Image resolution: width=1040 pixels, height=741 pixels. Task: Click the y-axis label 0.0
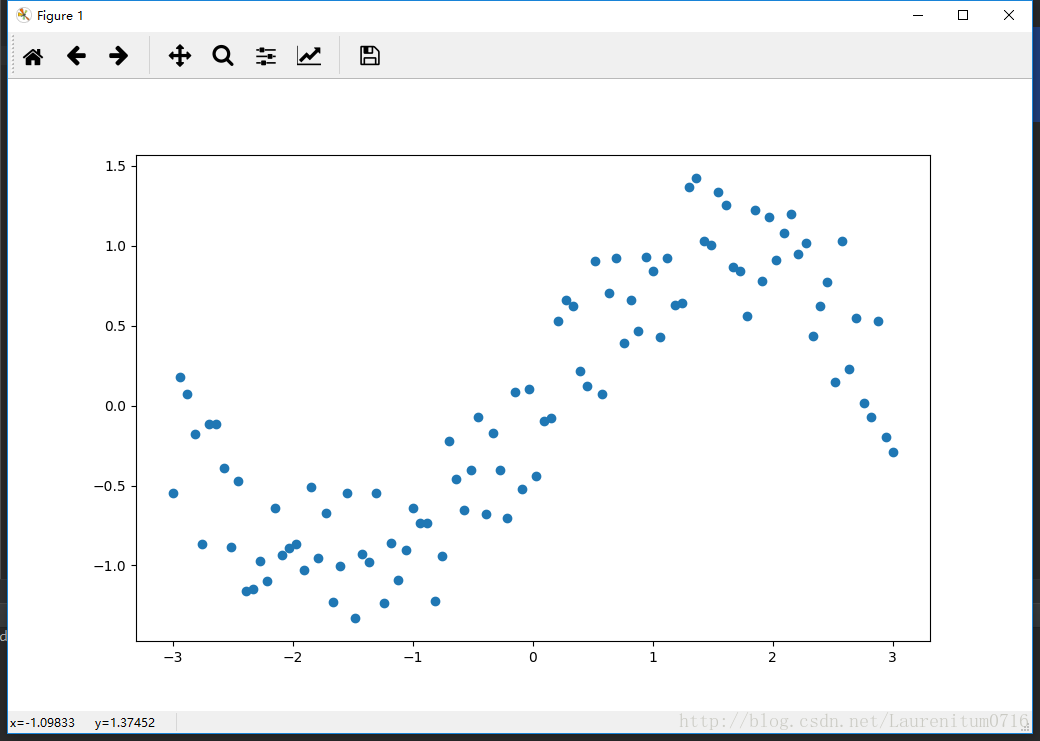point(116,406)
